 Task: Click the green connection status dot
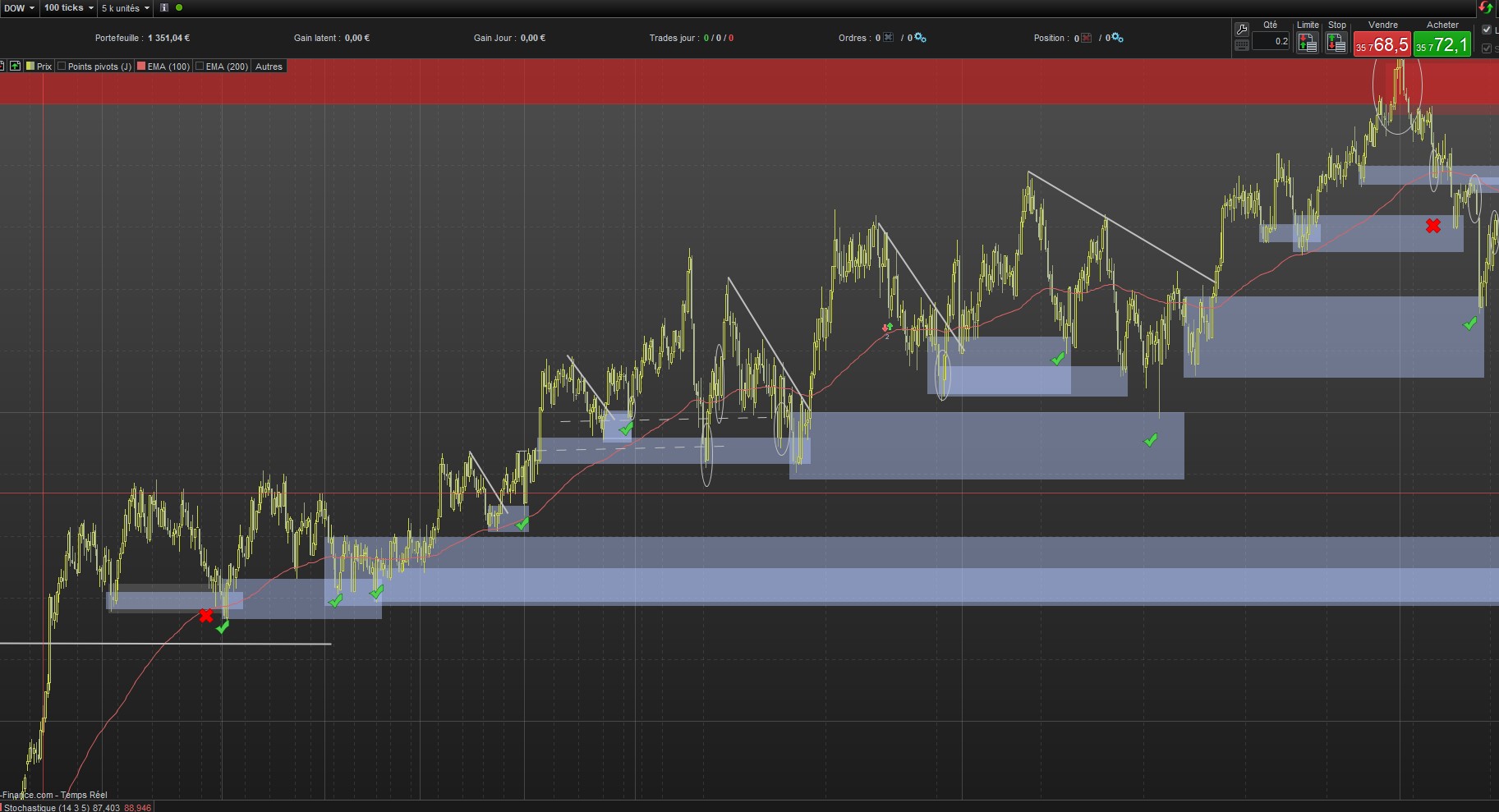tap(179, 8)
